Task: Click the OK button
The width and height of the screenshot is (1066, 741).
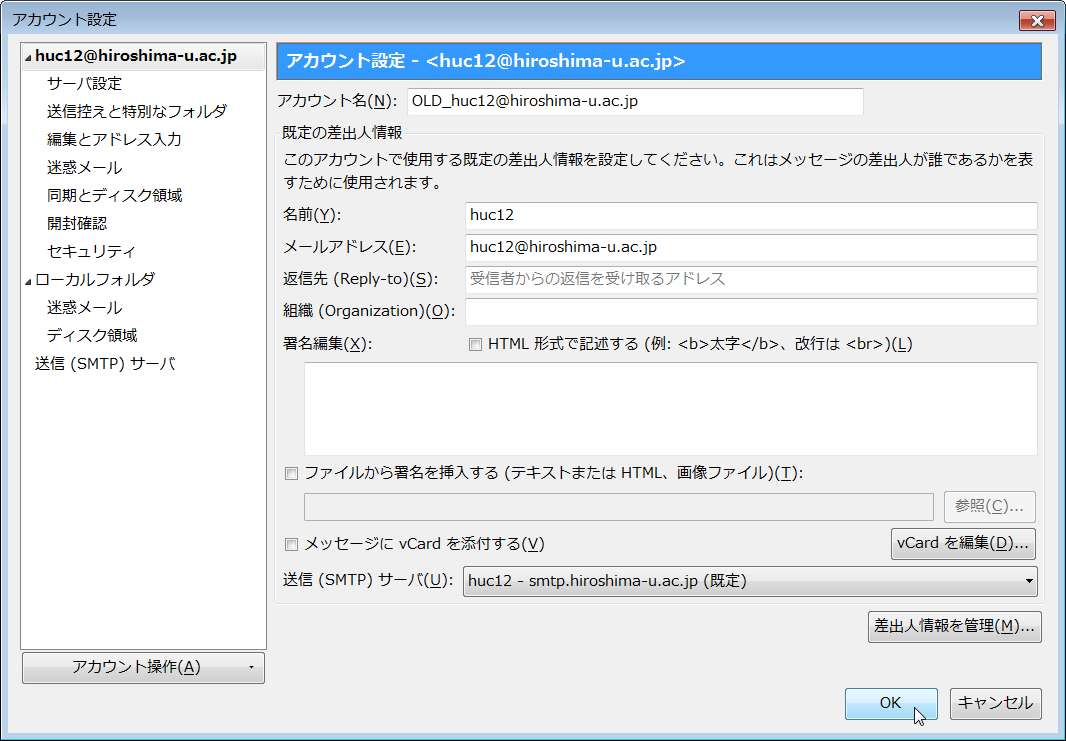Action: tap(891, 704)
